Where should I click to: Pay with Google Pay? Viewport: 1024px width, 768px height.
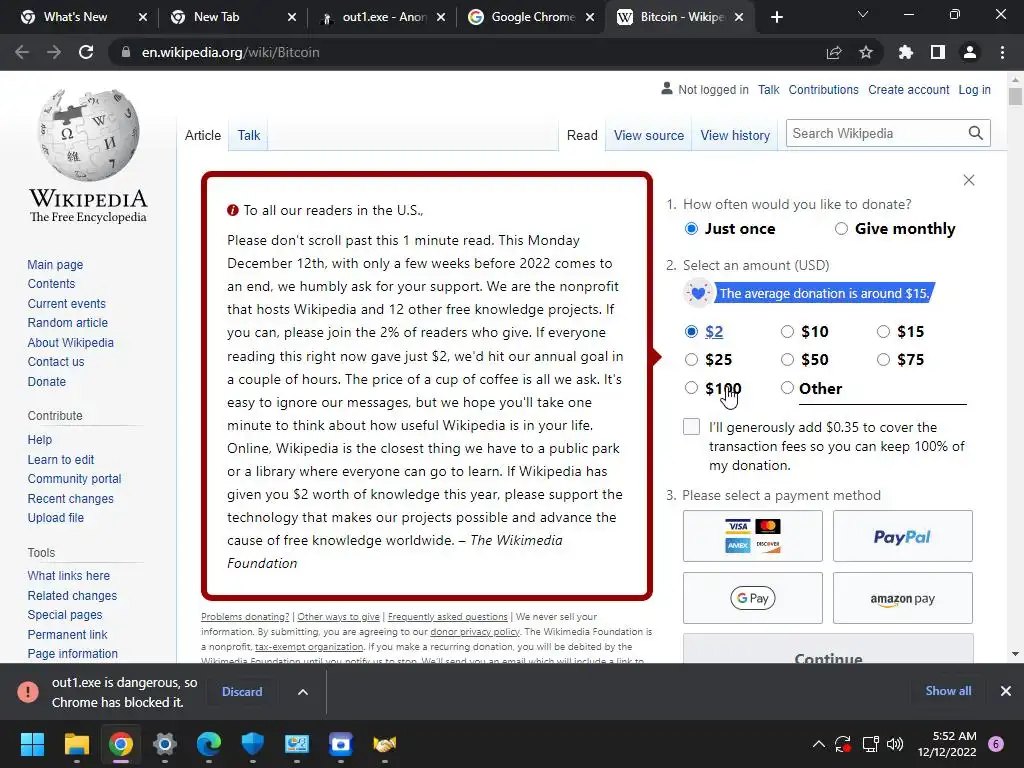click(752, 598)
